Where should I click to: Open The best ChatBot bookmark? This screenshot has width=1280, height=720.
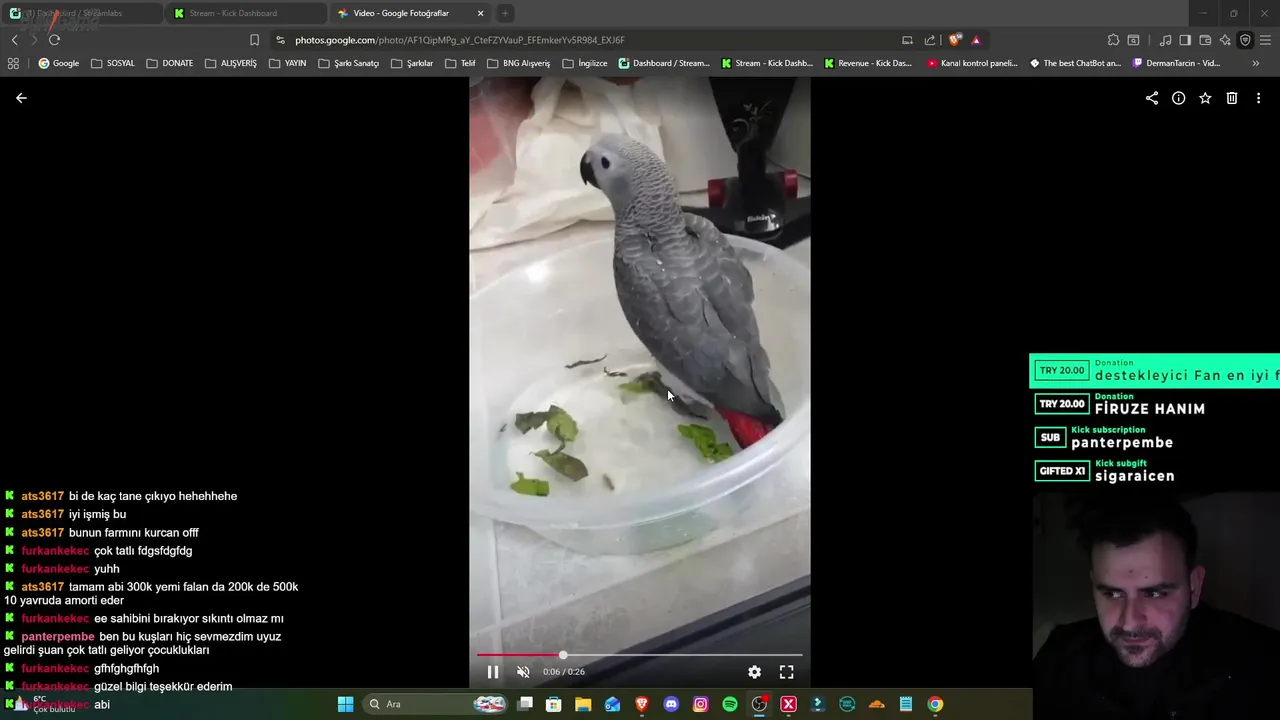point(1076,63)
